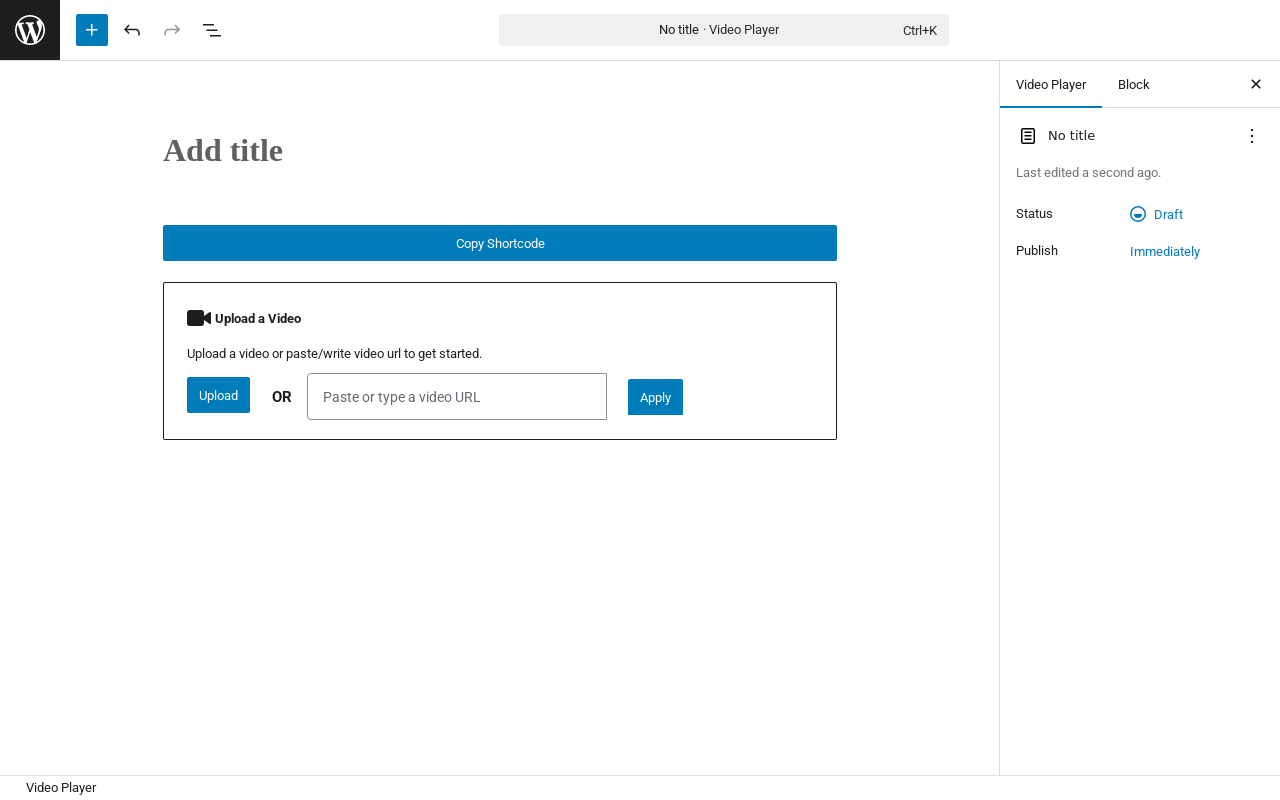Click the Last edited a second ago text
The height and width of the screenshot is (800, 1280).
(x=1088, y=173)
